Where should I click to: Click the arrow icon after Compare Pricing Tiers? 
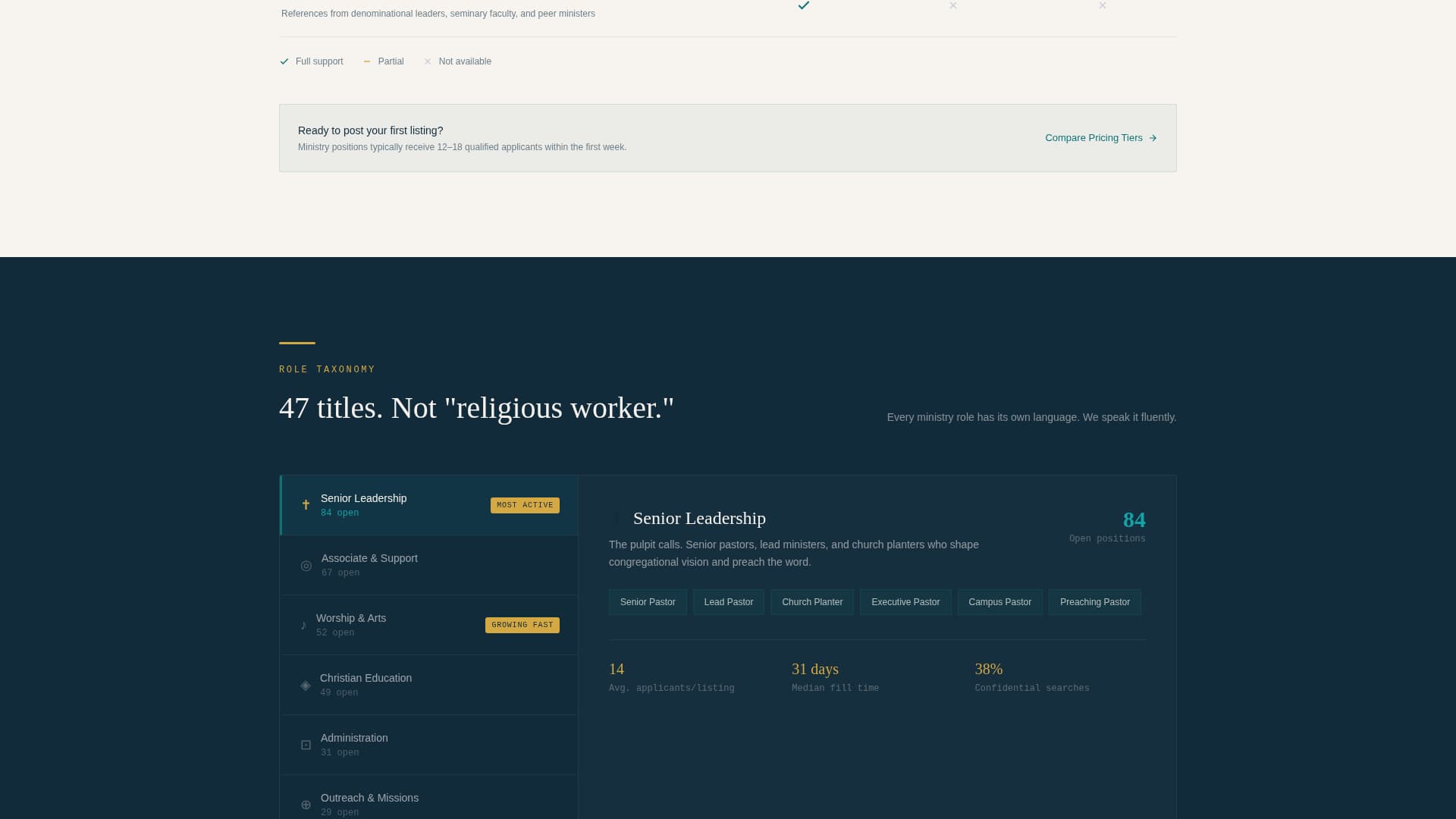click(x=1153, y=138)
